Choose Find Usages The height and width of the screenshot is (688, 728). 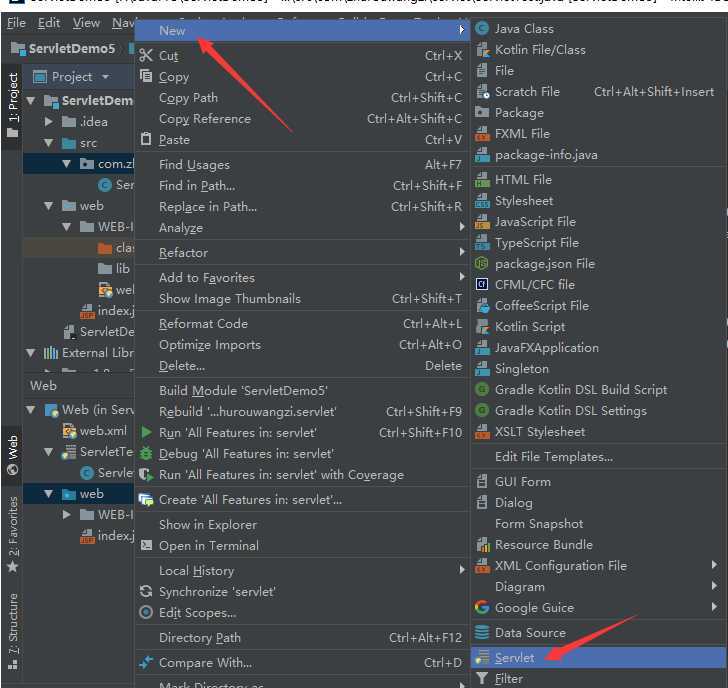click(x=302, y=165)
